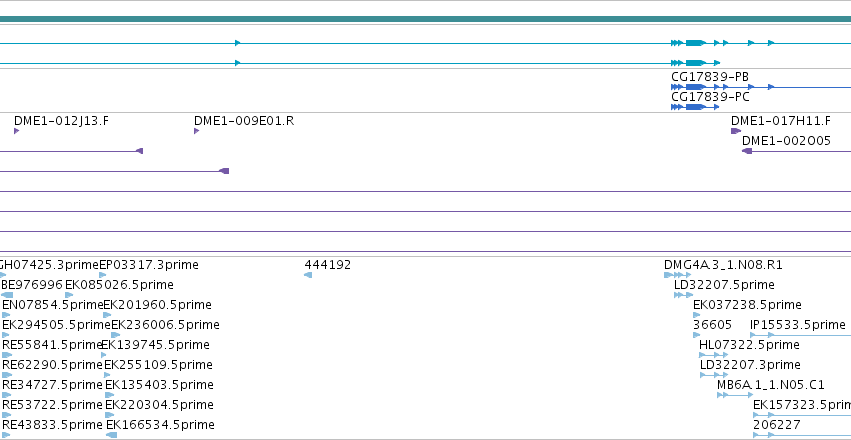
Task: Open the DME1-017H11.F feature label
Action: [780, 120]
